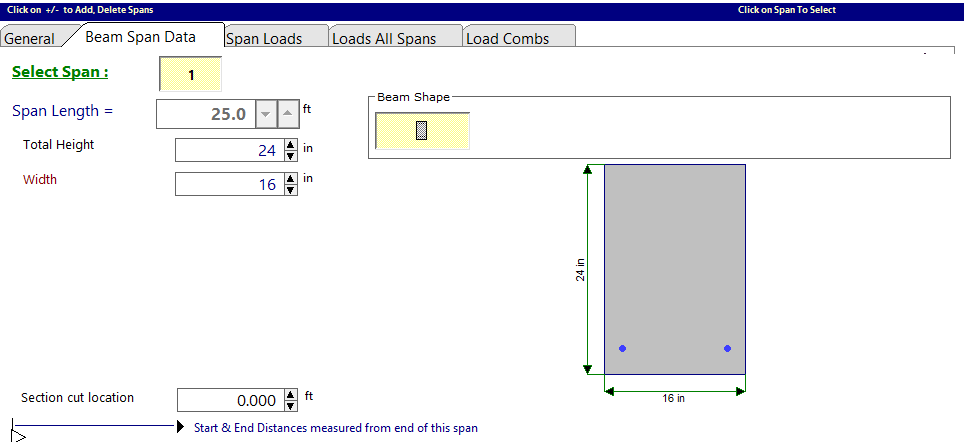Click the Total Height input field
Viewport: 968px width, 442px height.
tap(228, 150)
